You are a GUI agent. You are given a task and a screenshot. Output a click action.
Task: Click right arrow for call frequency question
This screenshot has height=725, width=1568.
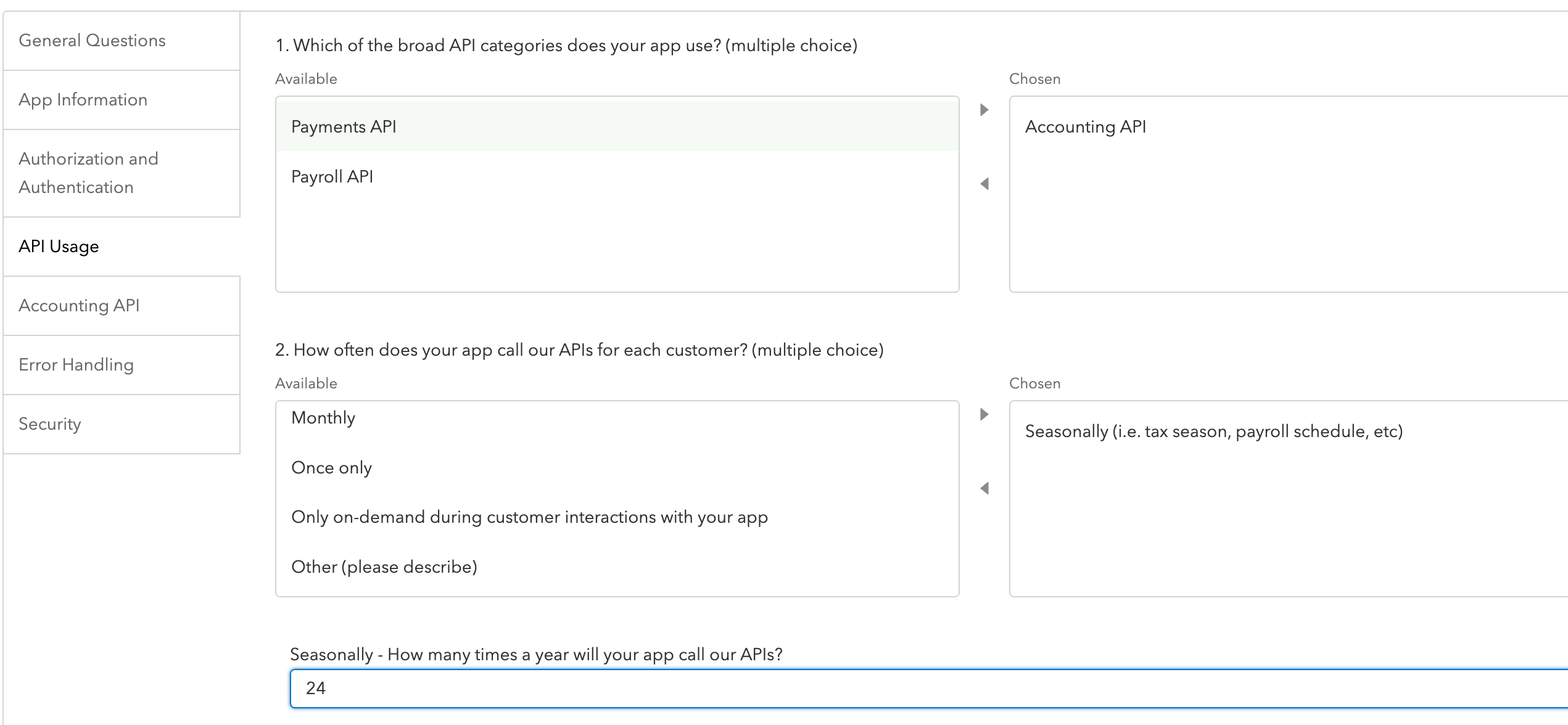tap(984, 414)
